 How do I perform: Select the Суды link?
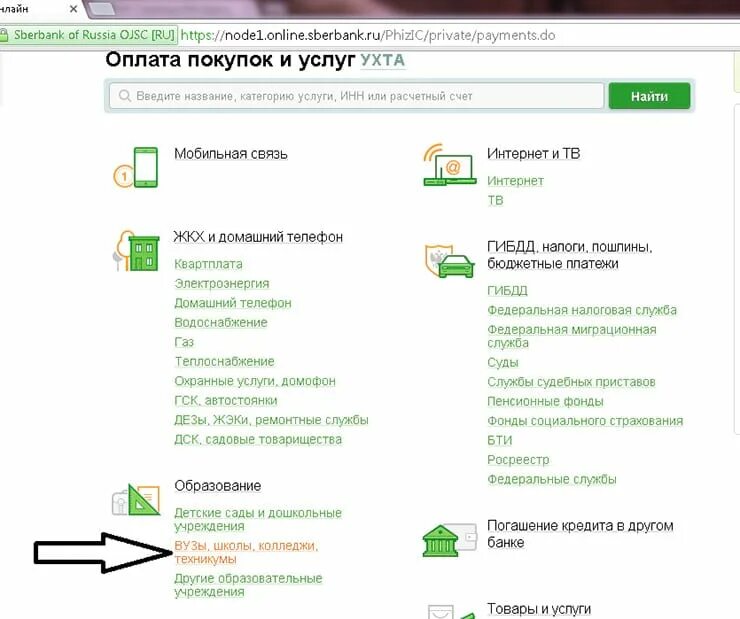pos(503,362)
